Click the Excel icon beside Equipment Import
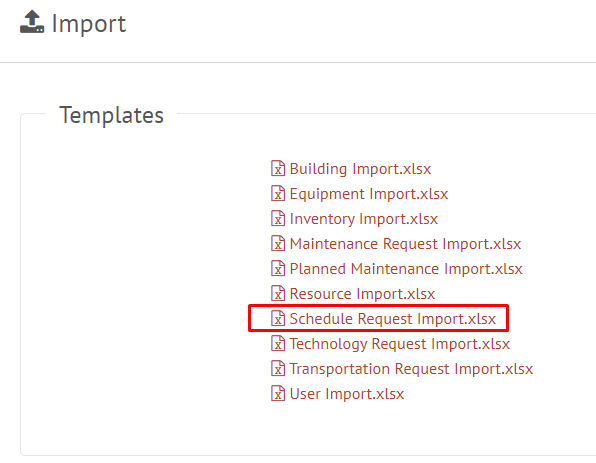Image resolution: width=596 pixels, height=463 pixels. 278,193
